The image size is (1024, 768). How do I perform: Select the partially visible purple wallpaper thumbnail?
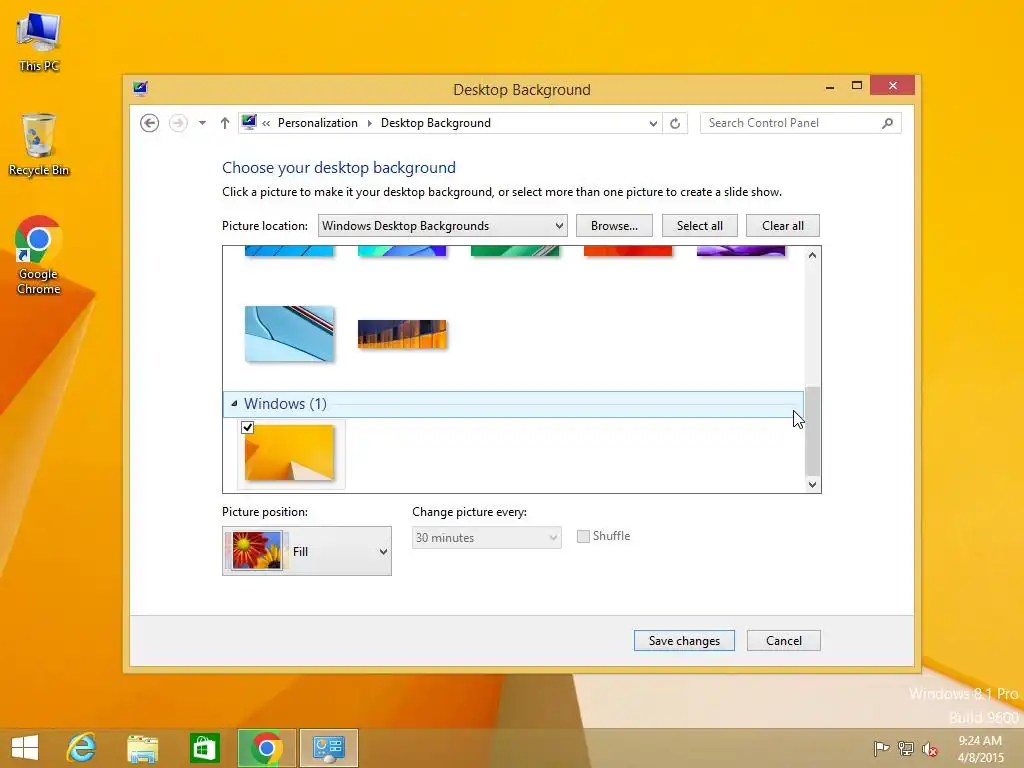click(741, 251)
